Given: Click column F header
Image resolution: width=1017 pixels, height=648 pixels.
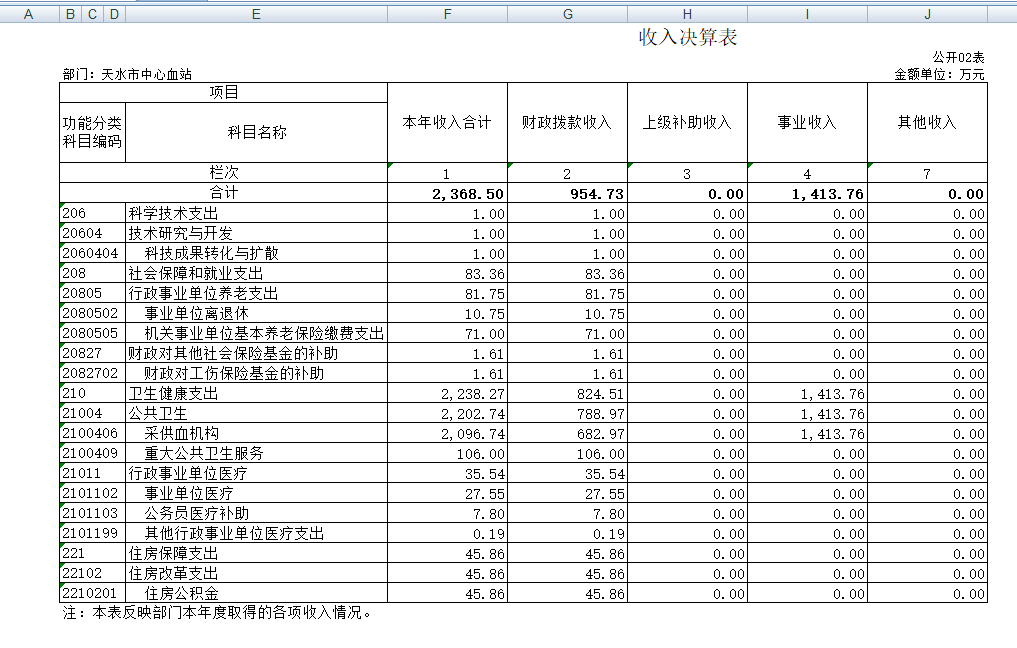Looking at the screenshot, I should click(x=447, y=14).
